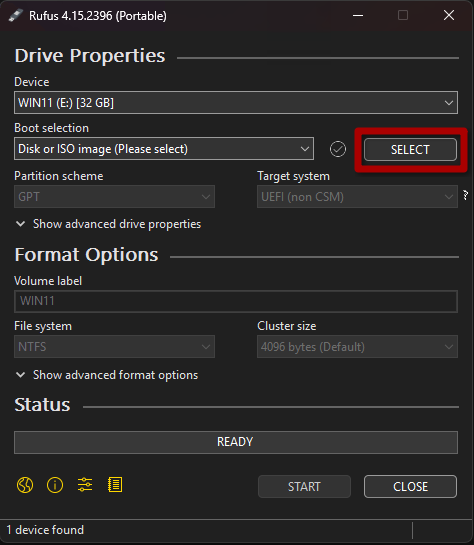Expand Show advanced drive properties
Image resolution: width=474 pixels, height=545 pixels.
(x=108, y=224)
